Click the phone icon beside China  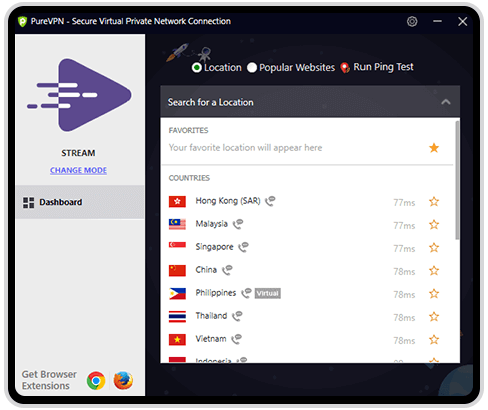coord(227,270)
